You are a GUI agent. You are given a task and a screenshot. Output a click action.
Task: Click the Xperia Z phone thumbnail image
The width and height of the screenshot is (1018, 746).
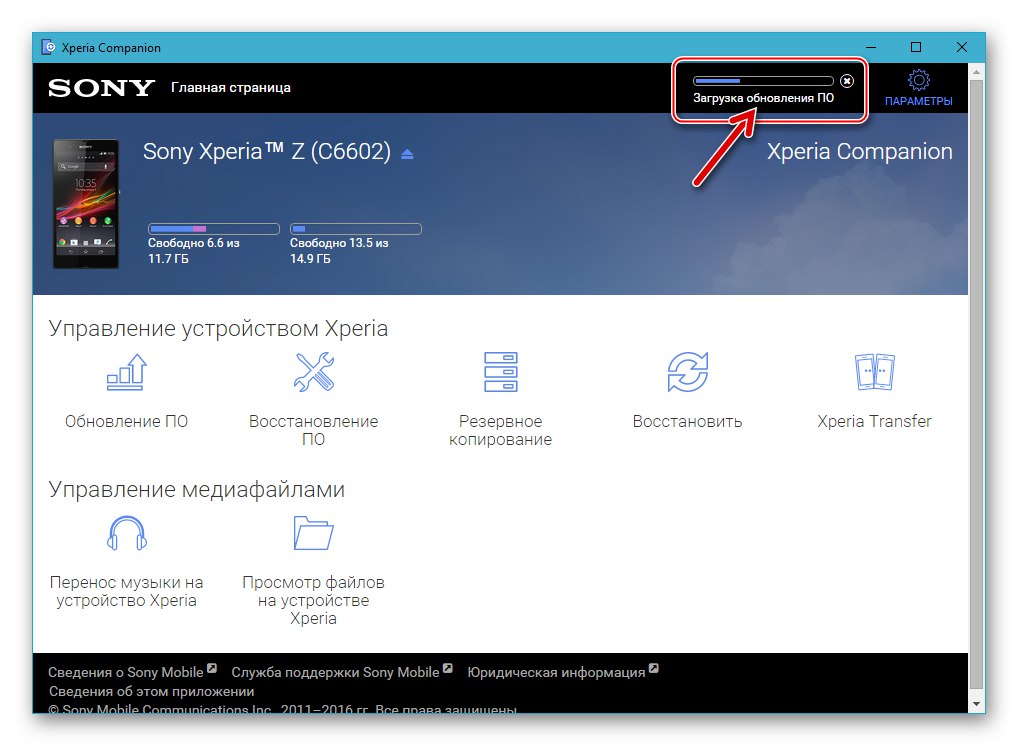86,203
